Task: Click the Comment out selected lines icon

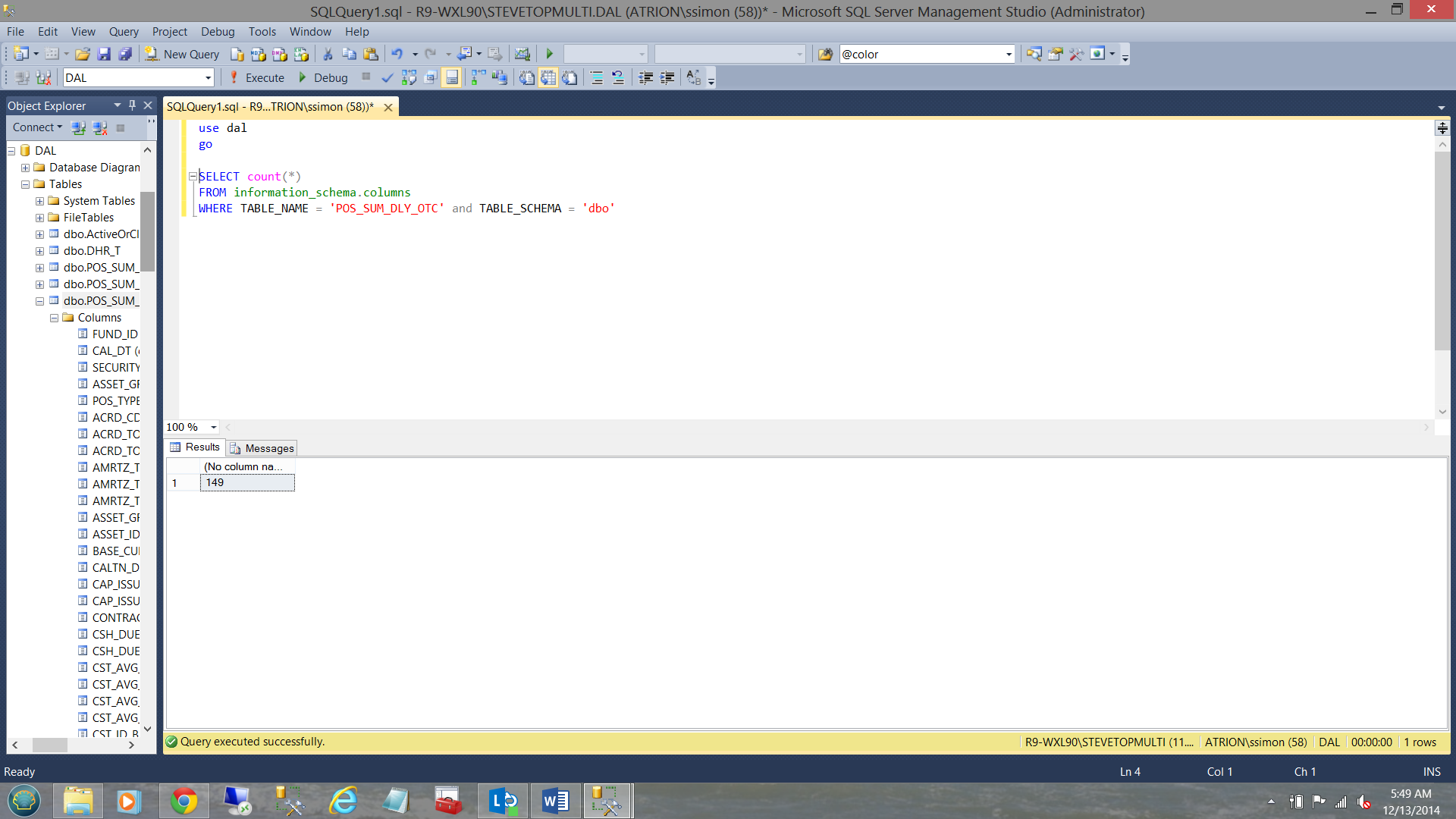Action: coord(597,77)
